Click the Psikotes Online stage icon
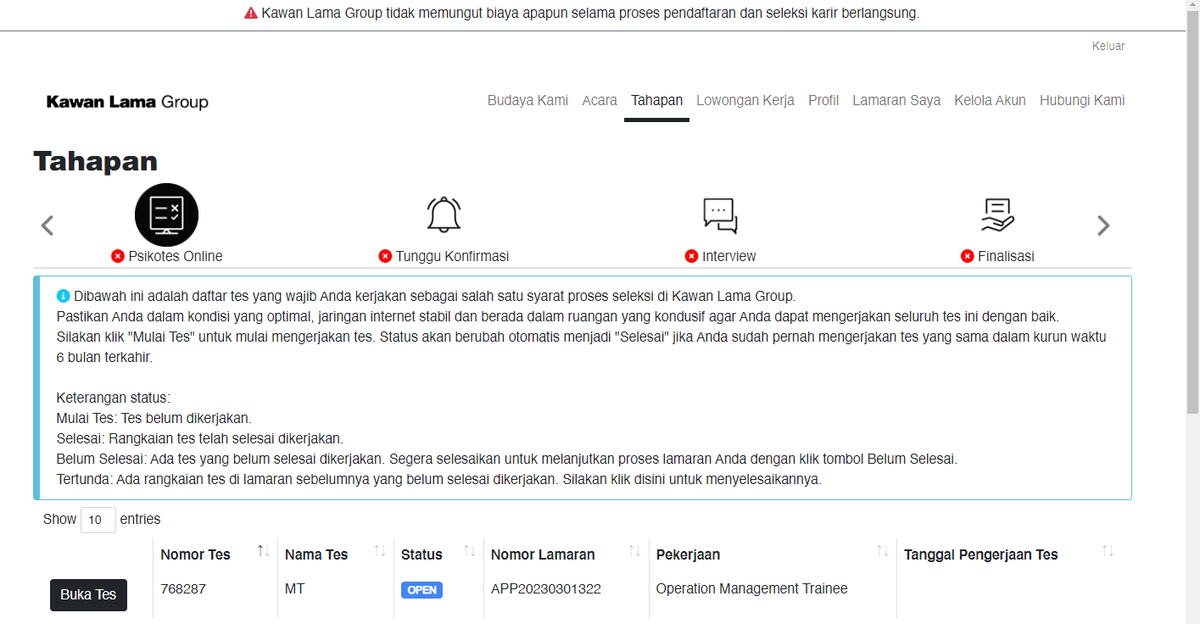1200x624 pixels. (167, 215)
